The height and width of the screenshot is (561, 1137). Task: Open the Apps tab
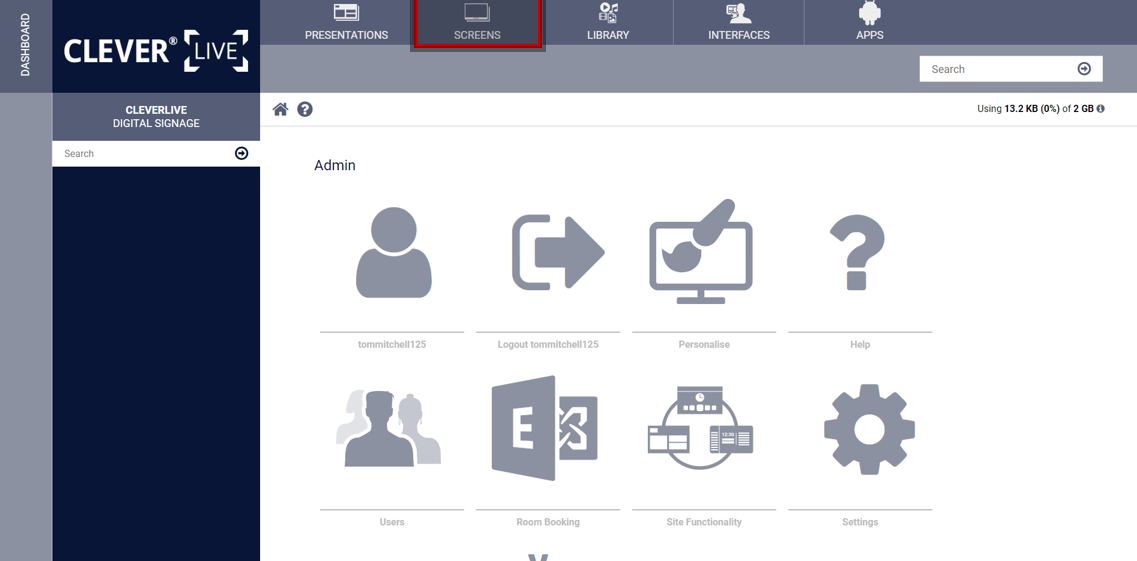869,22
